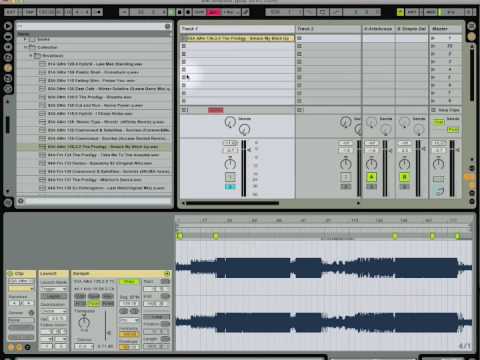
Task: Open the Quantization dropdown in Launch box
Action: click(53, 311)
